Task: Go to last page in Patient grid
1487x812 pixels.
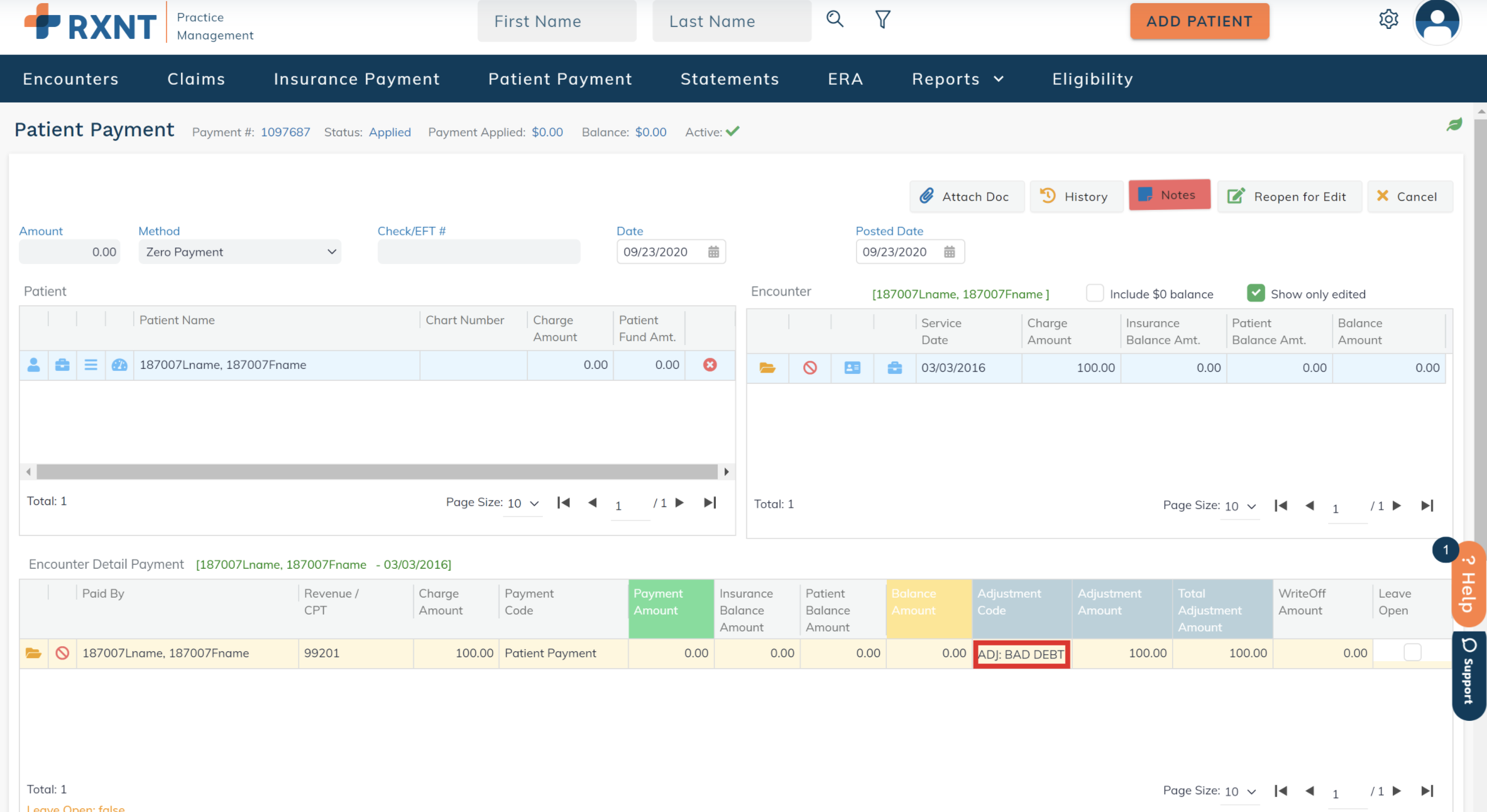Action: 710,503
